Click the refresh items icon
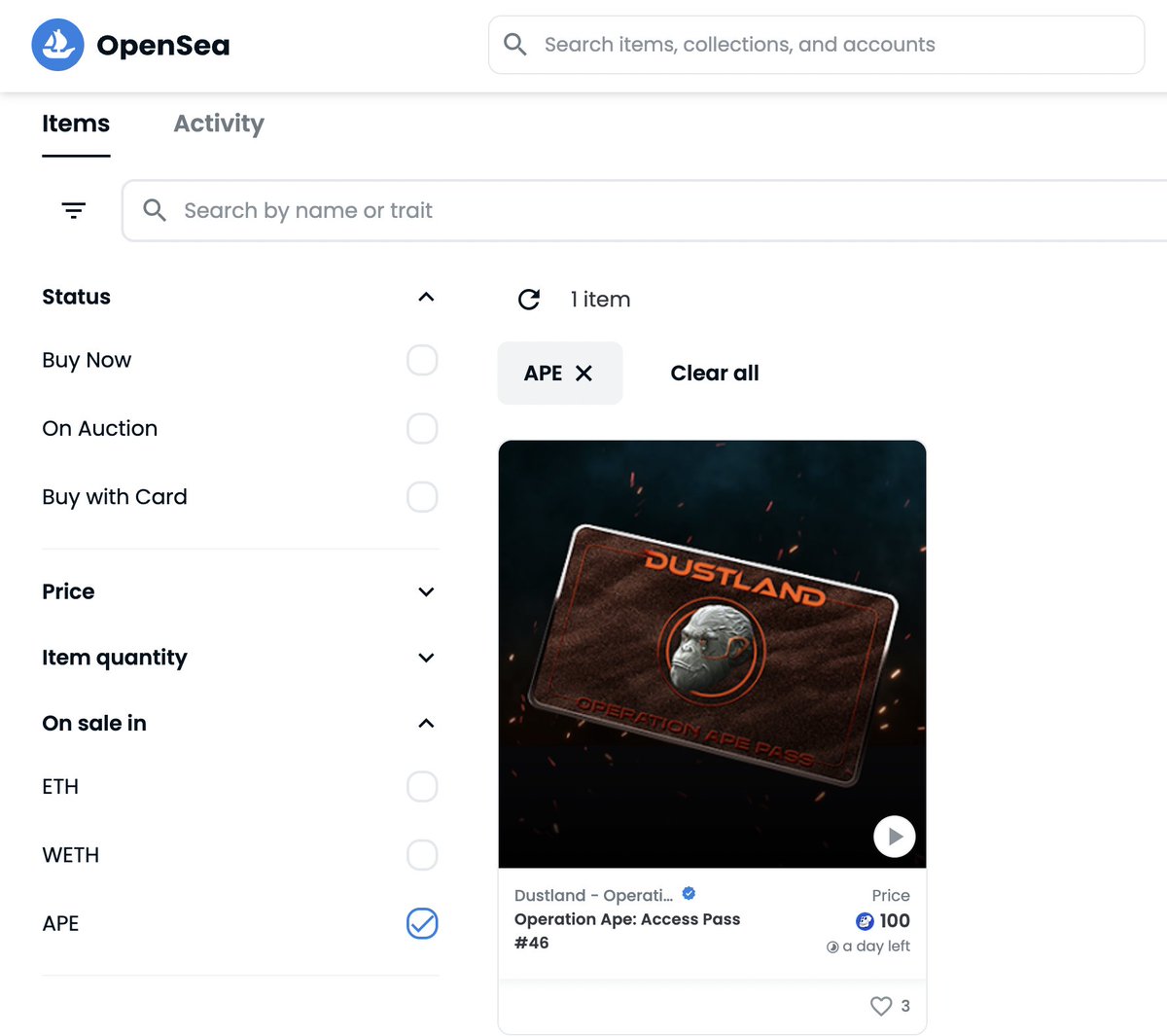 pos(529,300)
